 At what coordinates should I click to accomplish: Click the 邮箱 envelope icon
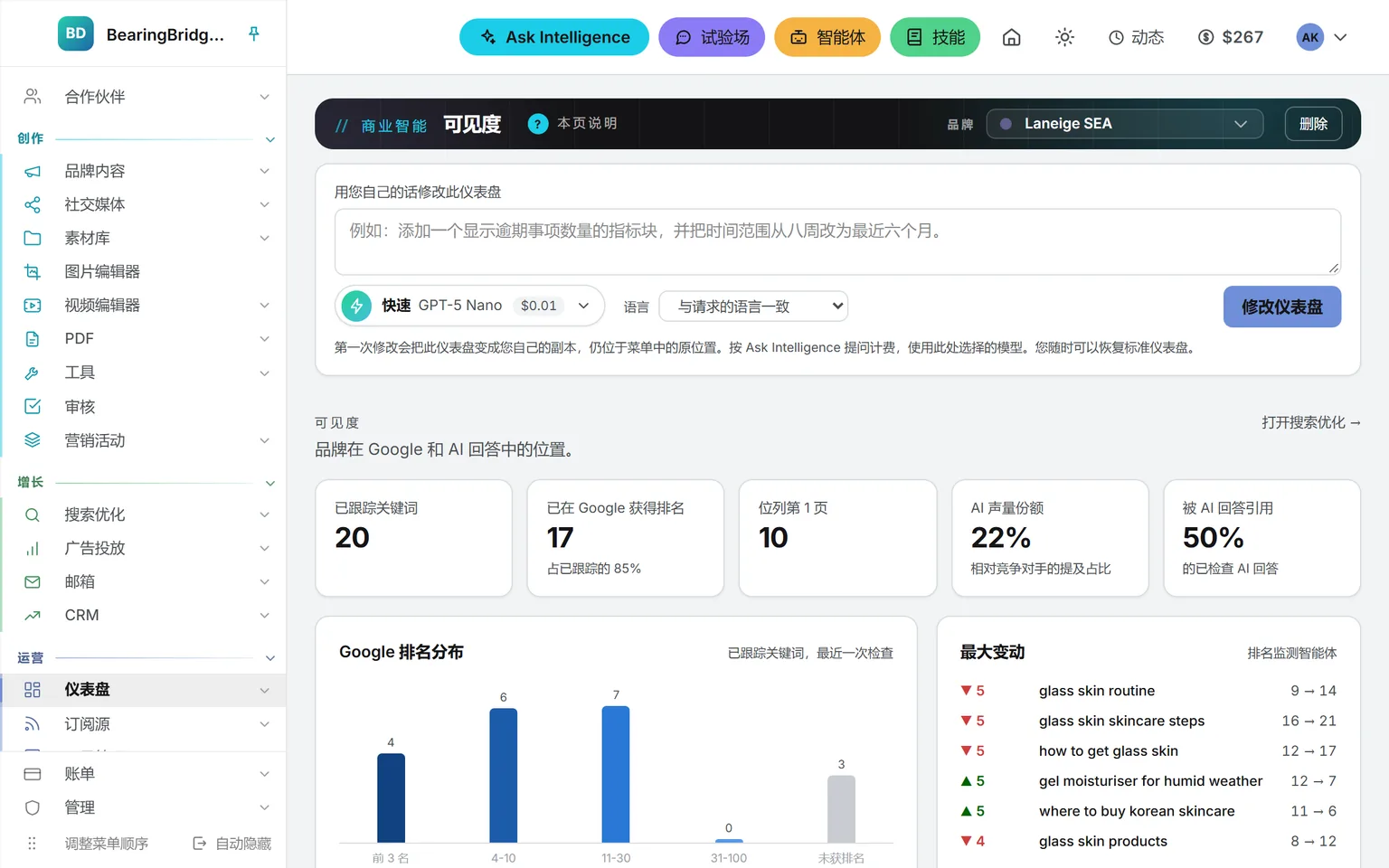point(33,581)
